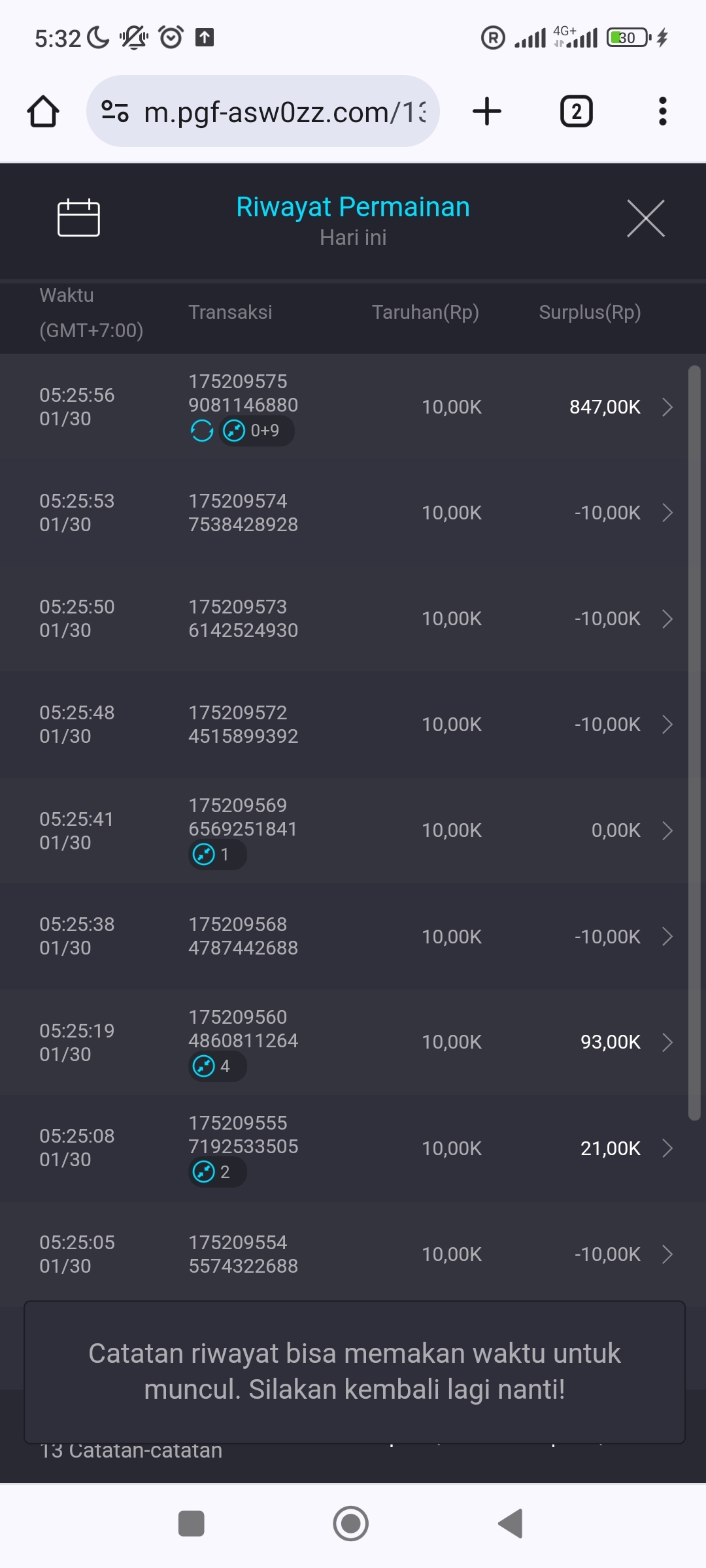Image resolution: width=706 pixels, height=1568 pixels.
Task: Expand details for the 21,00K surplus row
Action: click(667, 1148)
